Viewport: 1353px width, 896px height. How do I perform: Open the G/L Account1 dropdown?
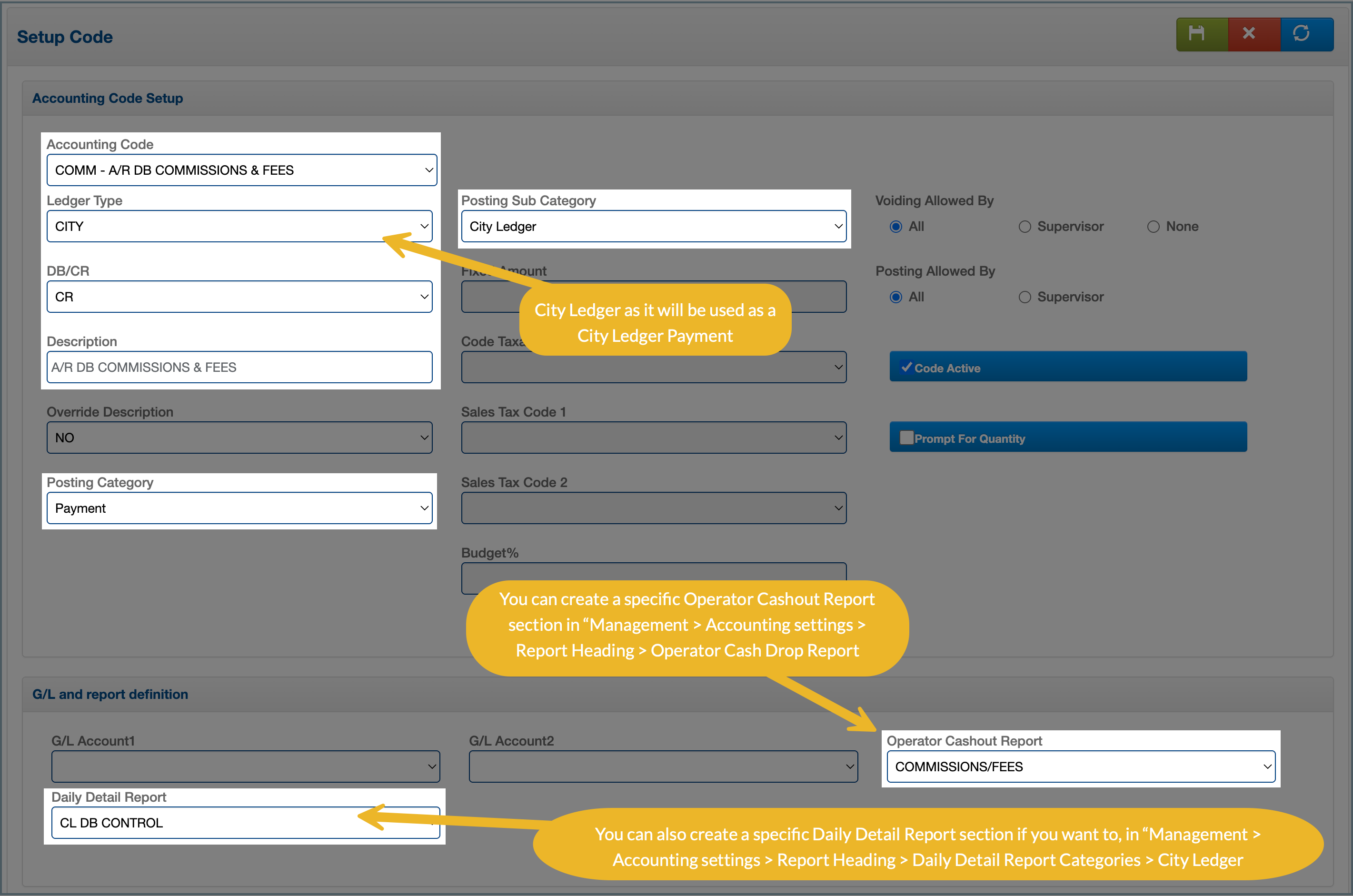245,767
